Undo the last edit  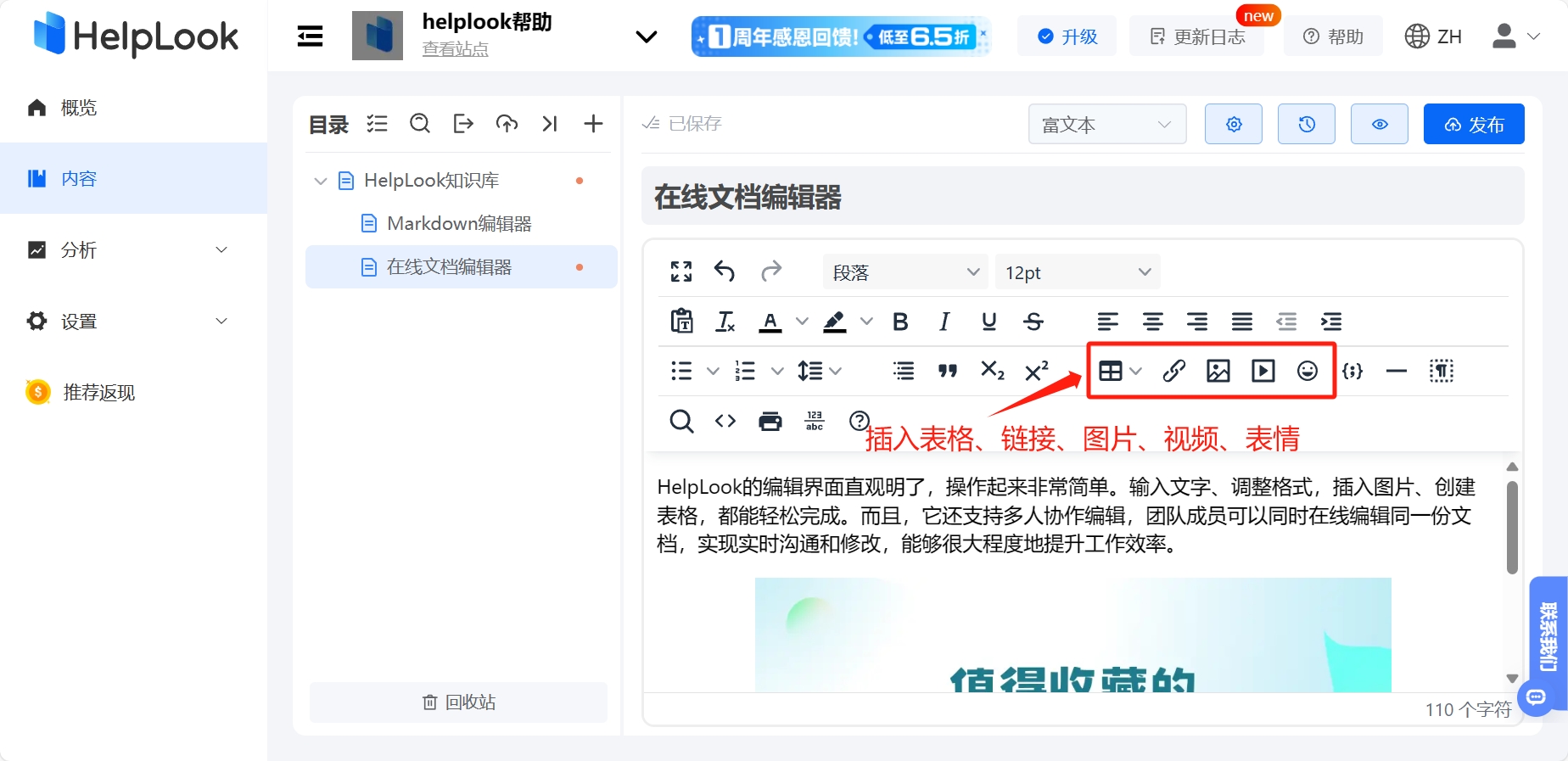click(x=725, y=271)
